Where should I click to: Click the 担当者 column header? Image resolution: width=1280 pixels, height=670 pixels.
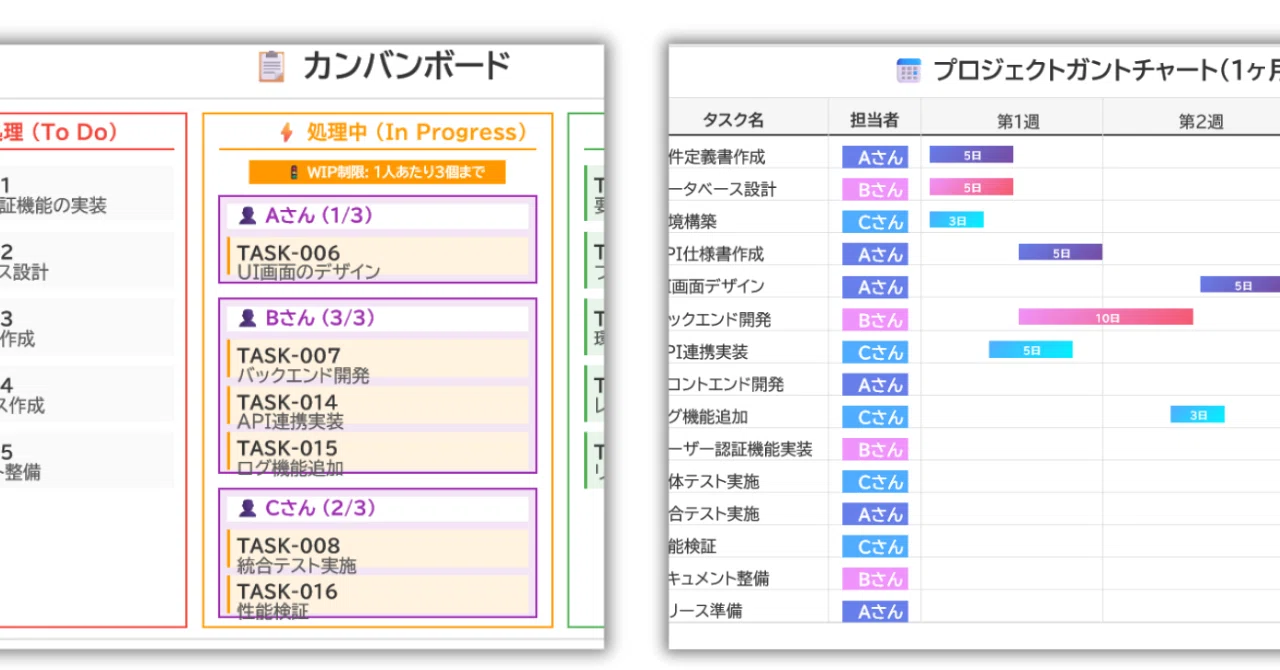click(x=874, y=120)
